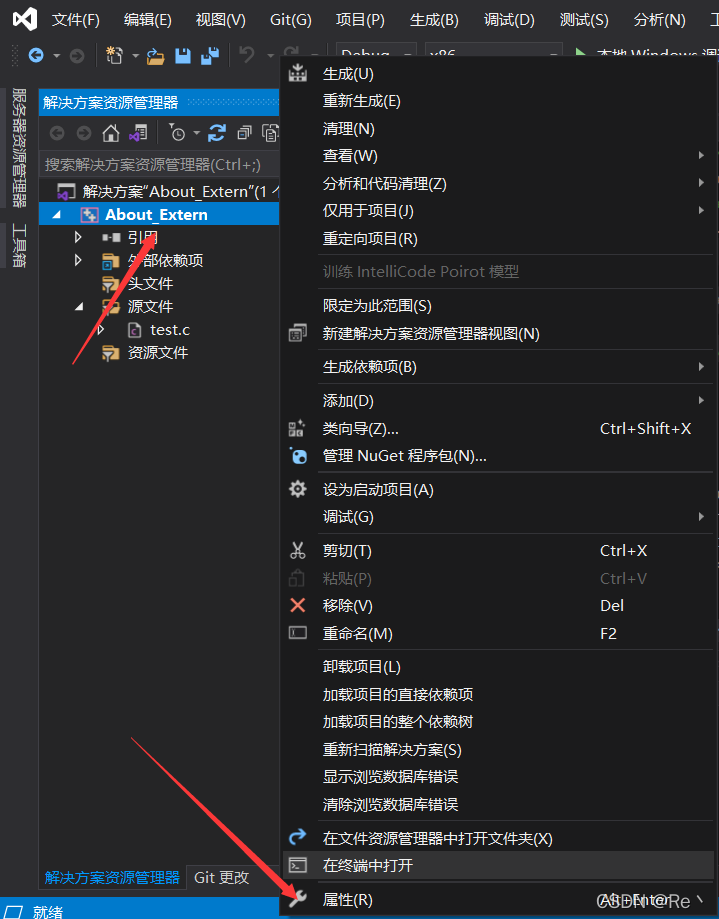Open the 视图(V) menu
This screenshot has width=719, height=919.
click(220, 20)
